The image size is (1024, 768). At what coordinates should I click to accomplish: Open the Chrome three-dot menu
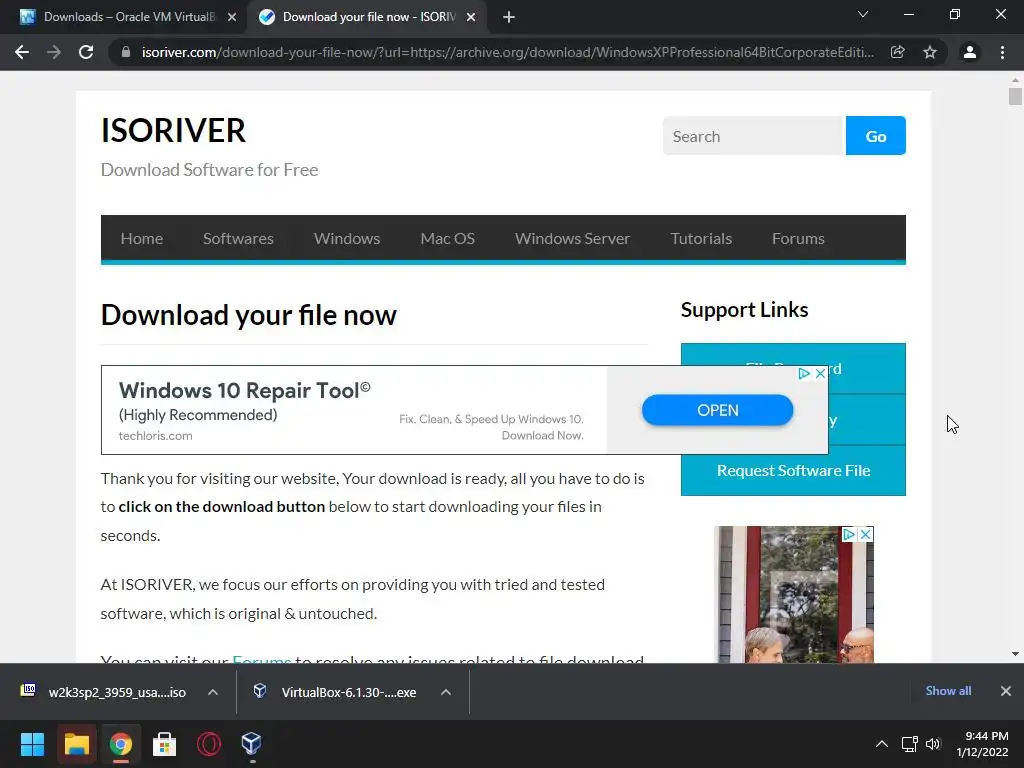tap(1002, 52)
